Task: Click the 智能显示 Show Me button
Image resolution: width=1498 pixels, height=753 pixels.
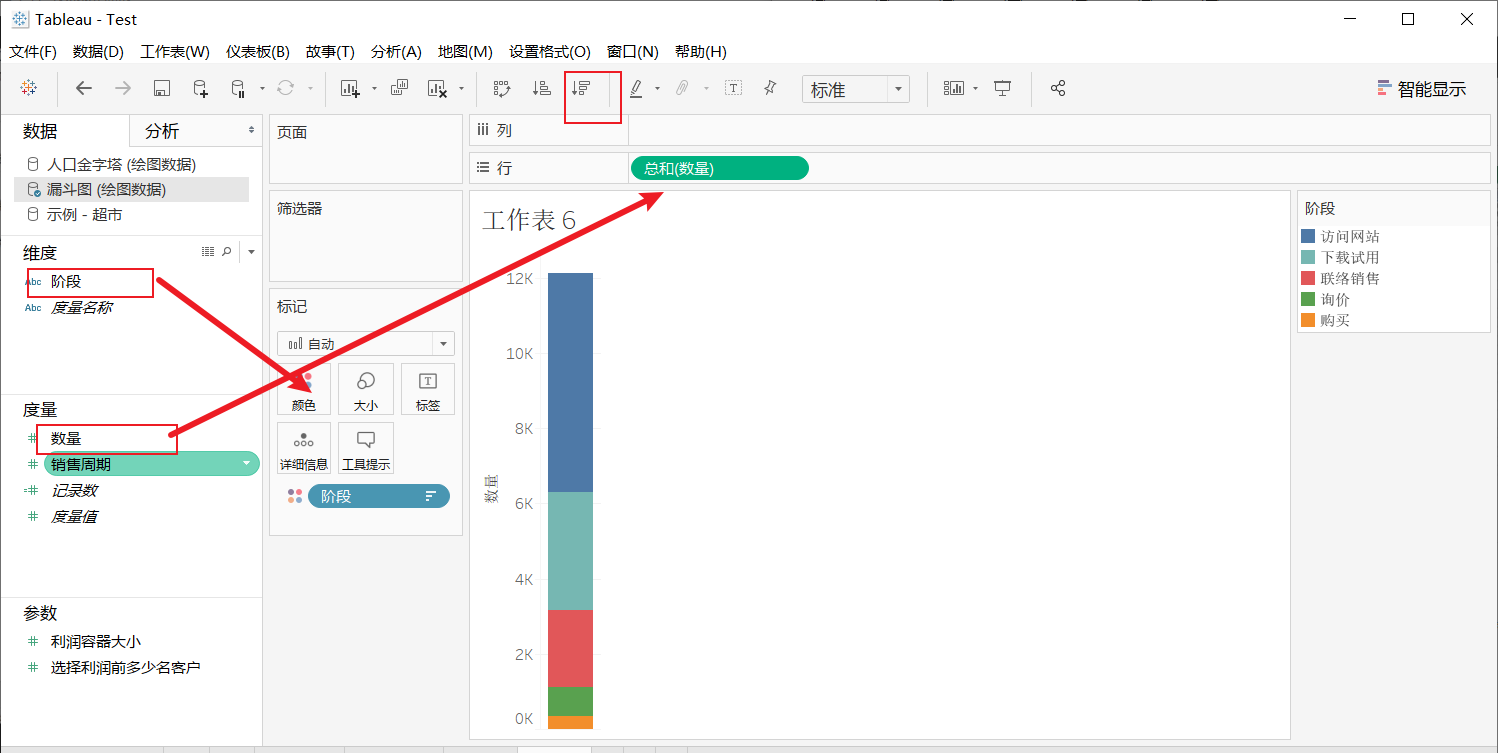Action: click(x=1421, y=88)
